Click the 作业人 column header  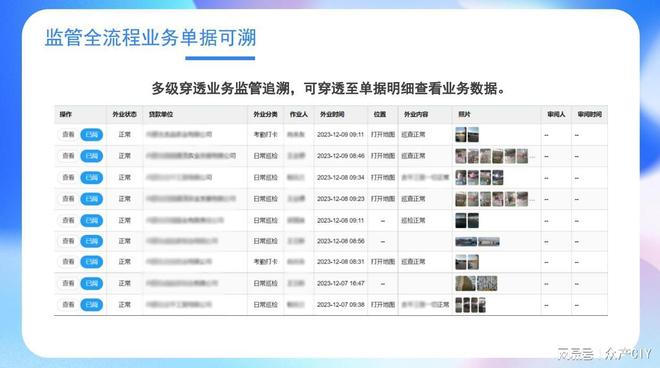coord(298,115)
